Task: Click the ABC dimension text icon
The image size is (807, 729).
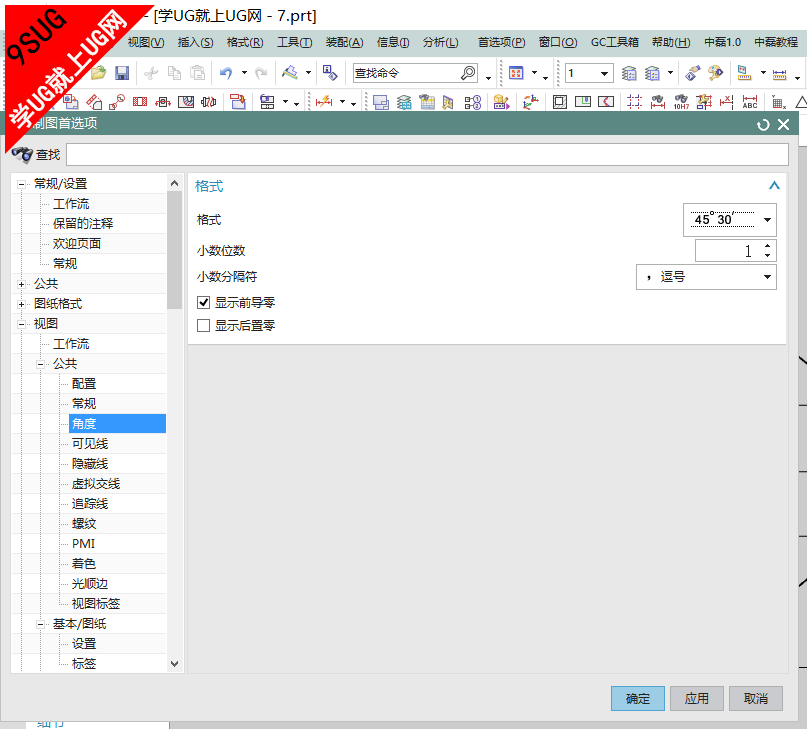Action: 750,101
